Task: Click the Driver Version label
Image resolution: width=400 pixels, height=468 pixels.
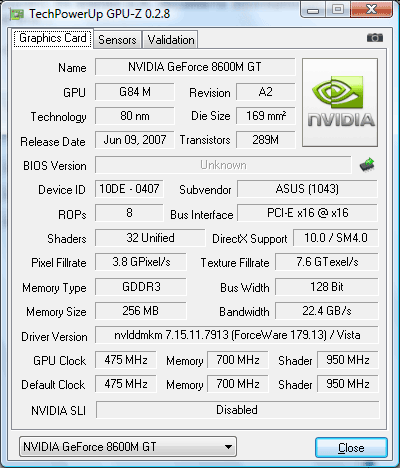Action: click(54, 337)
